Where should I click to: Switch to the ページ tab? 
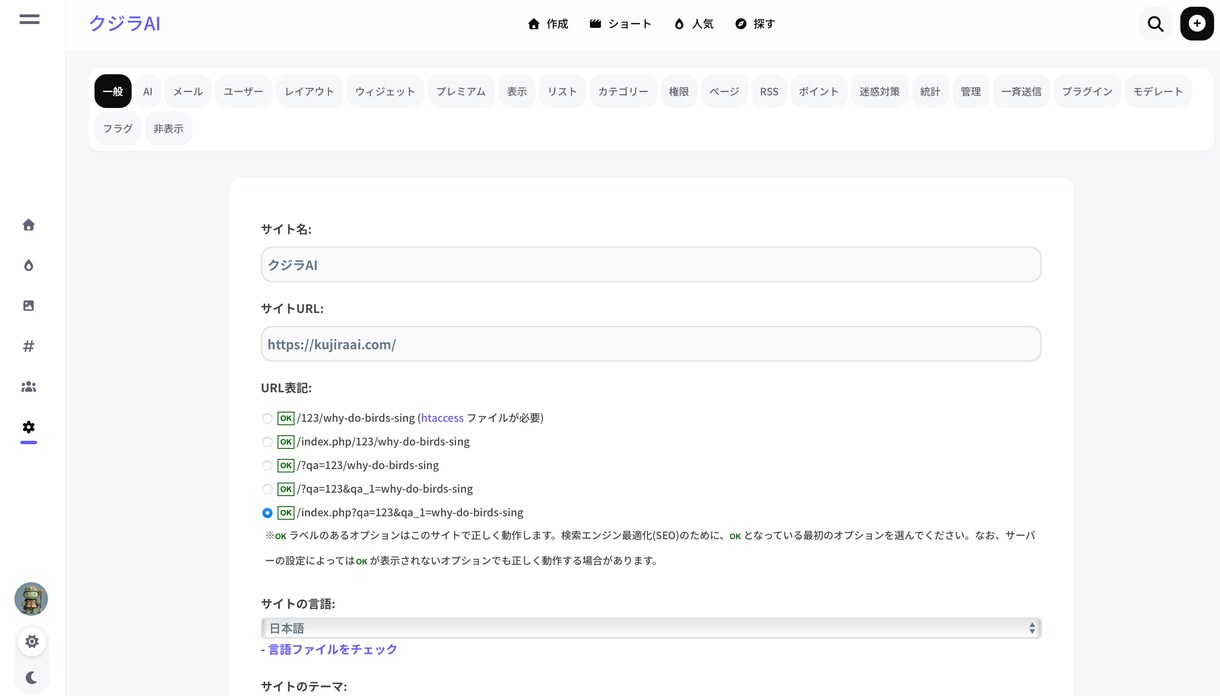point(724,91)
